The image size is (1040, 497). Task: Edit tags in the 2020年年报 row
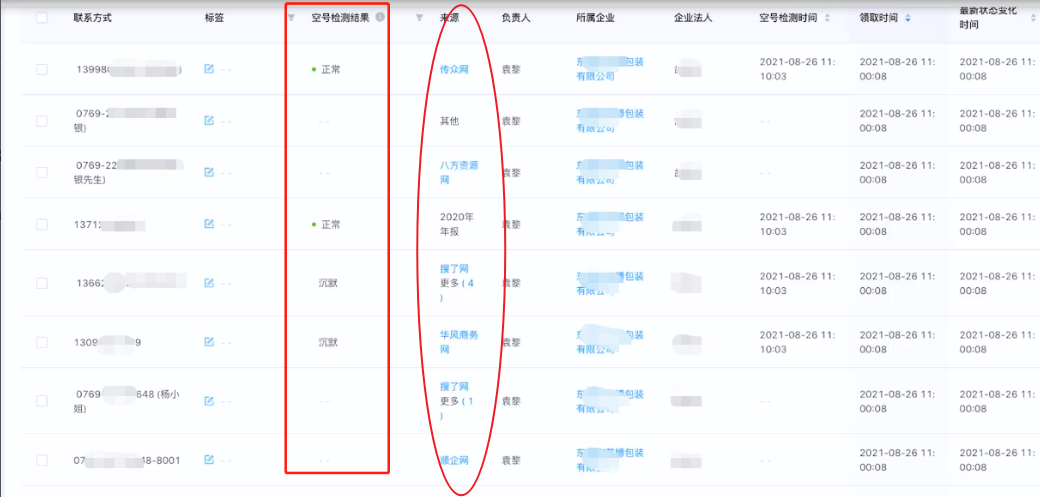click(x=209, y=224)
